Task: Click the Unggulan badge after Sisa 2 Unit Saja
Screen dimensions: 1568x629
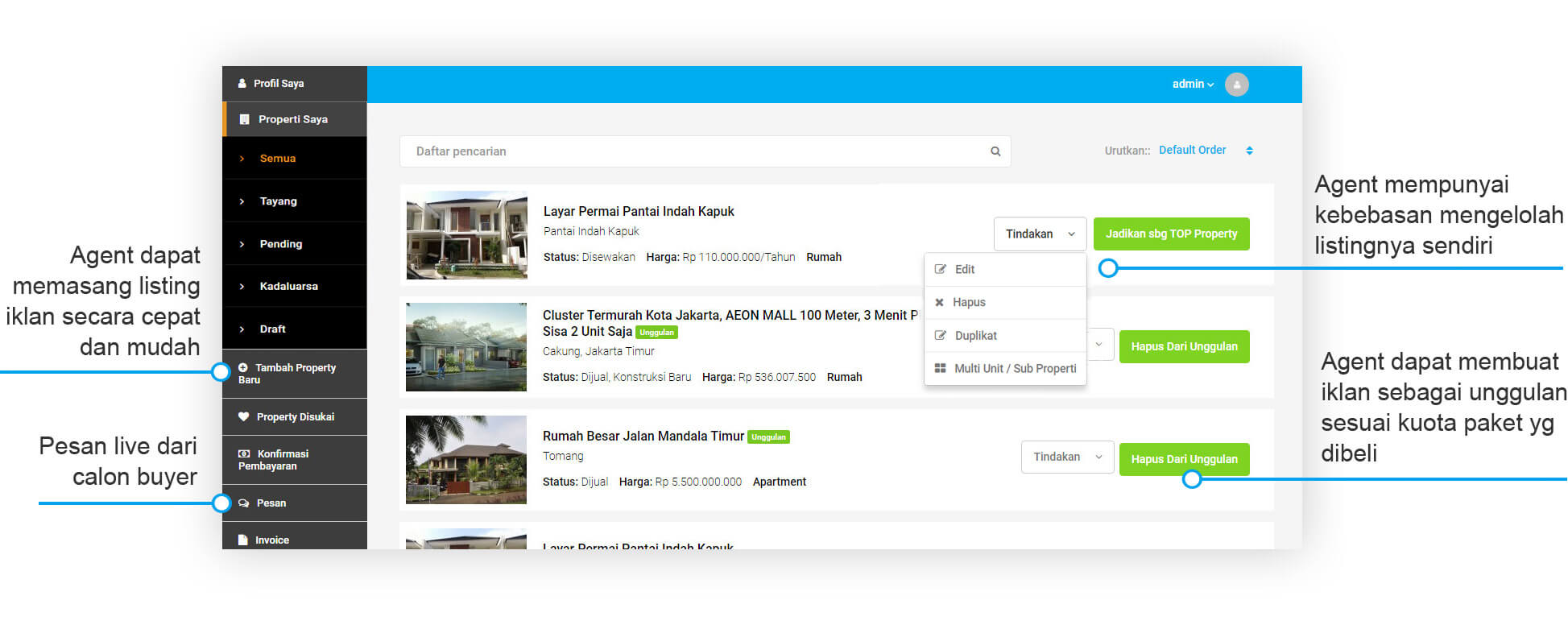Action: click(656, 332)
